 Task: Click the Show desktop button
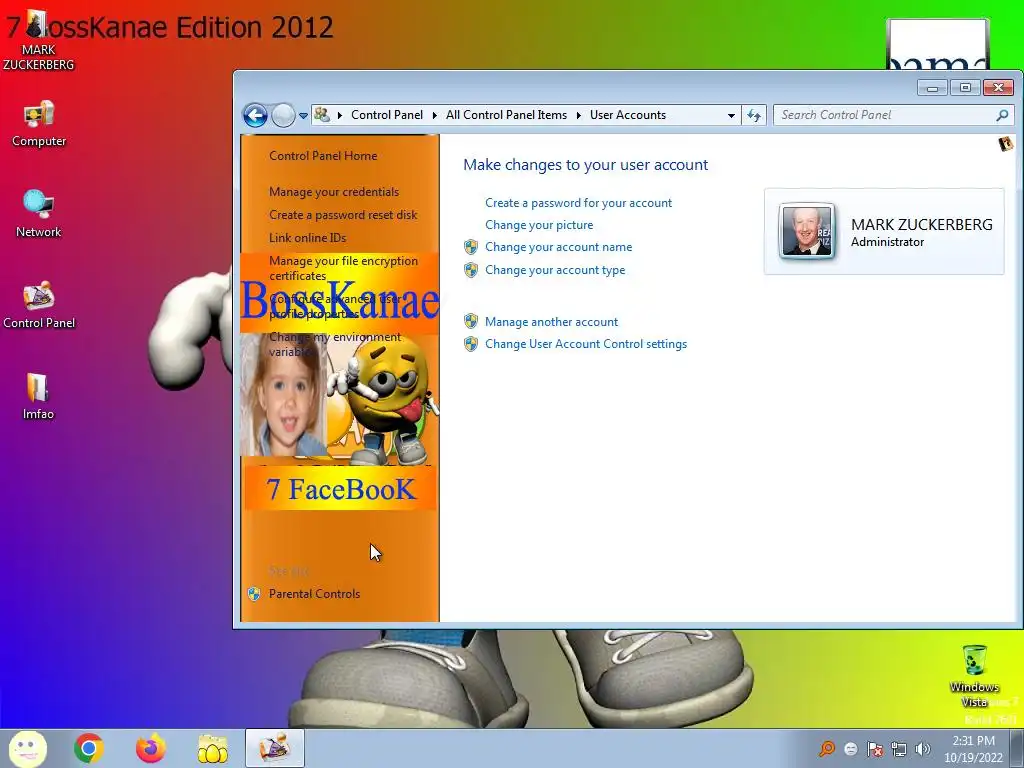click(x=1017, y=748)
